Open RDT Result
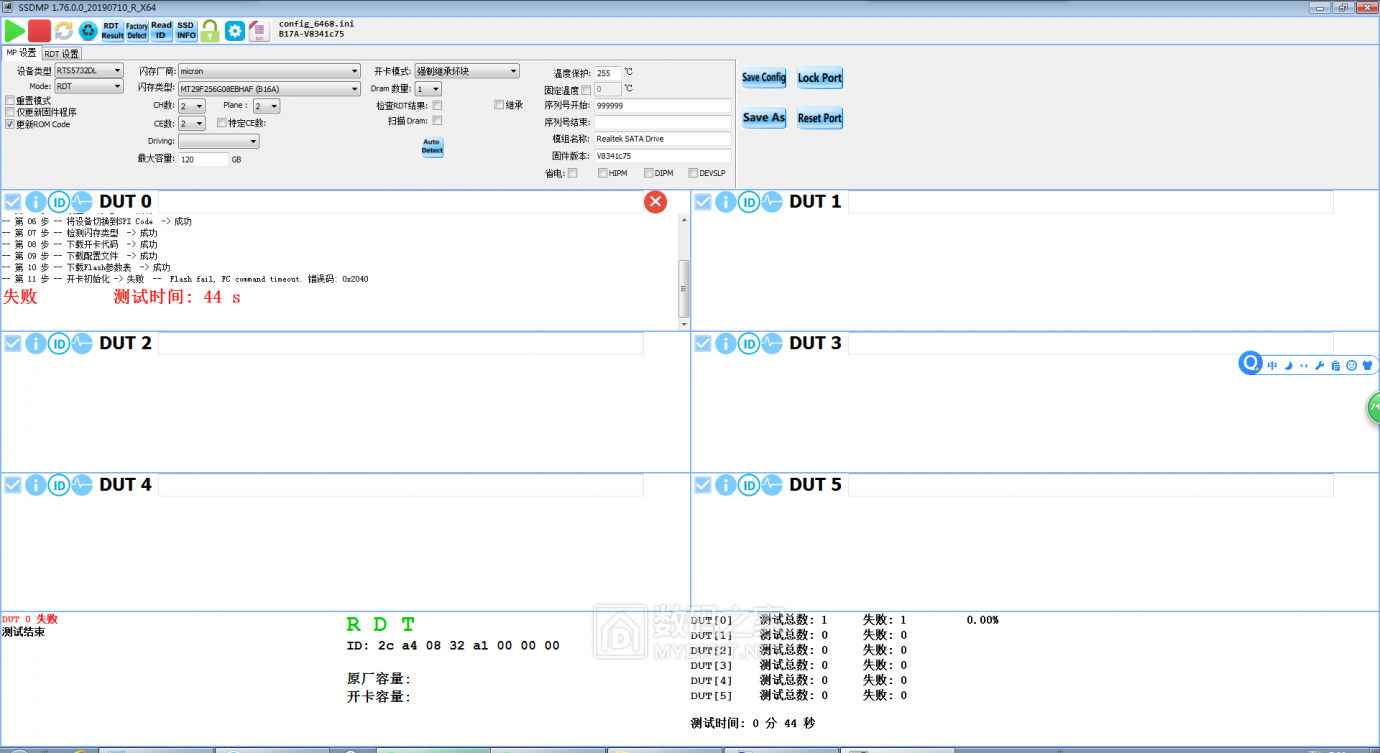1380x753 pixels. (112, 31)
